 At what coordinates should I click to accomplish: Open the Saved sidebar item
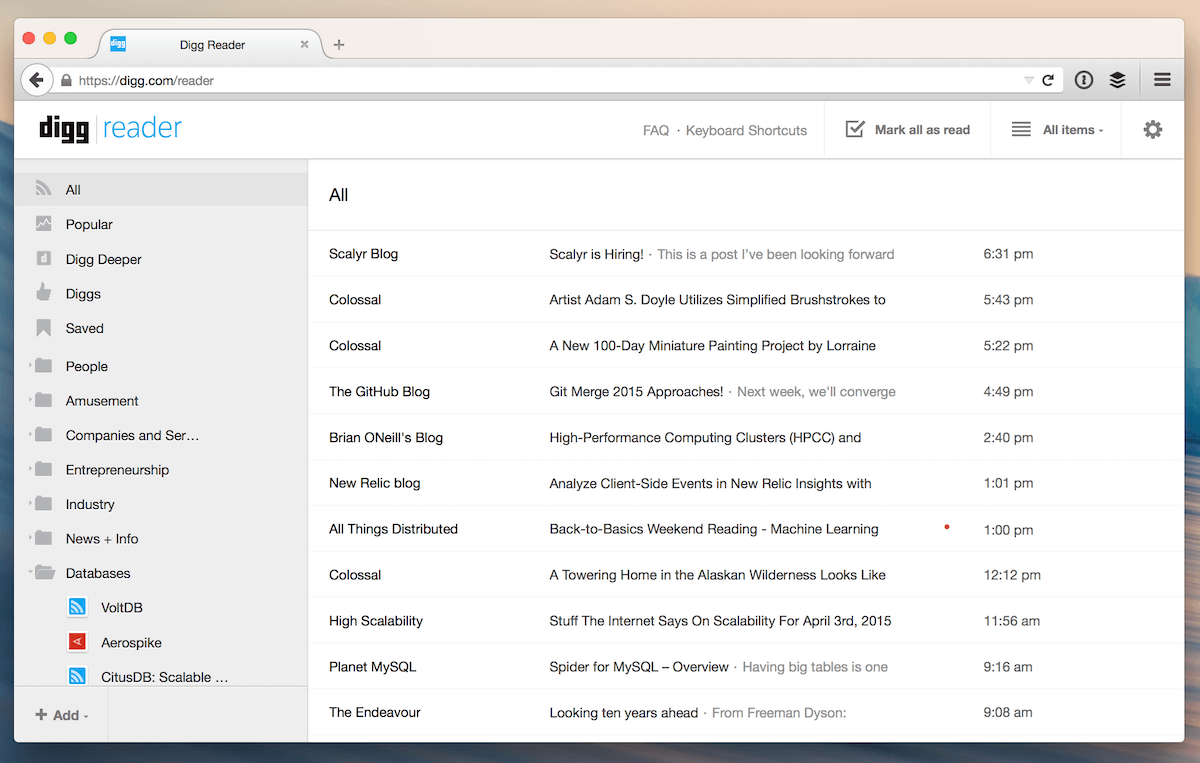[x=161, y=328]
